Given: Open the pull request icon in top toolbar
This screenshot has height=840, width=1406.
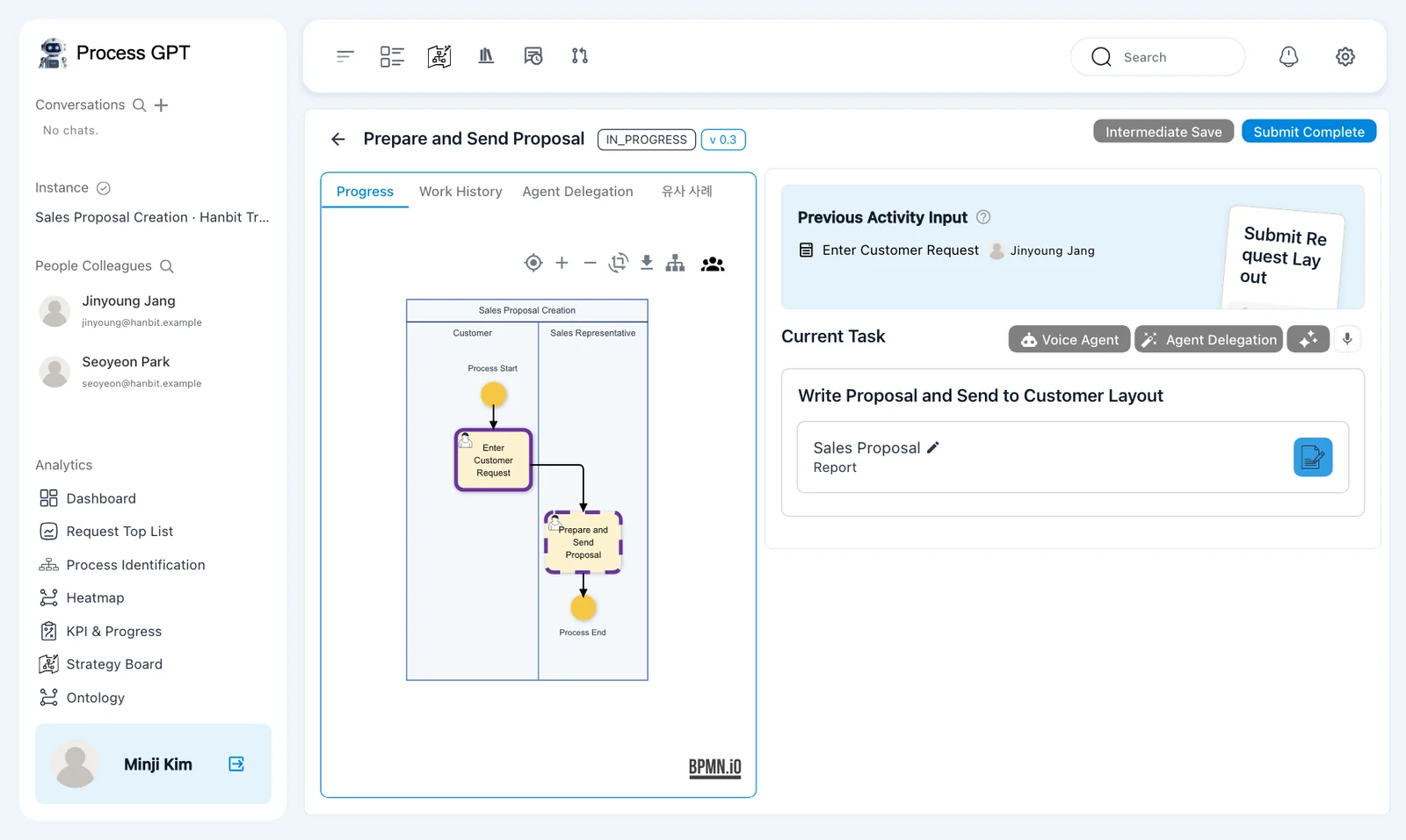Looking at the screenshot, I should [x=580, y=56].
